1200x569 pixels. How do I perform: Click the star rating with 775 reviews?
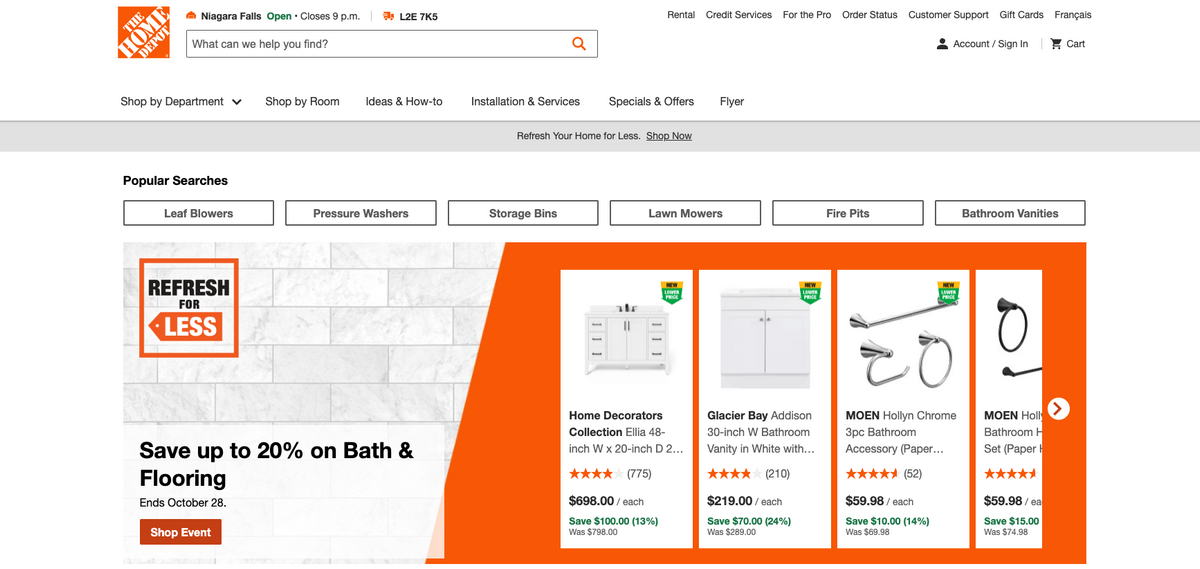596,474
